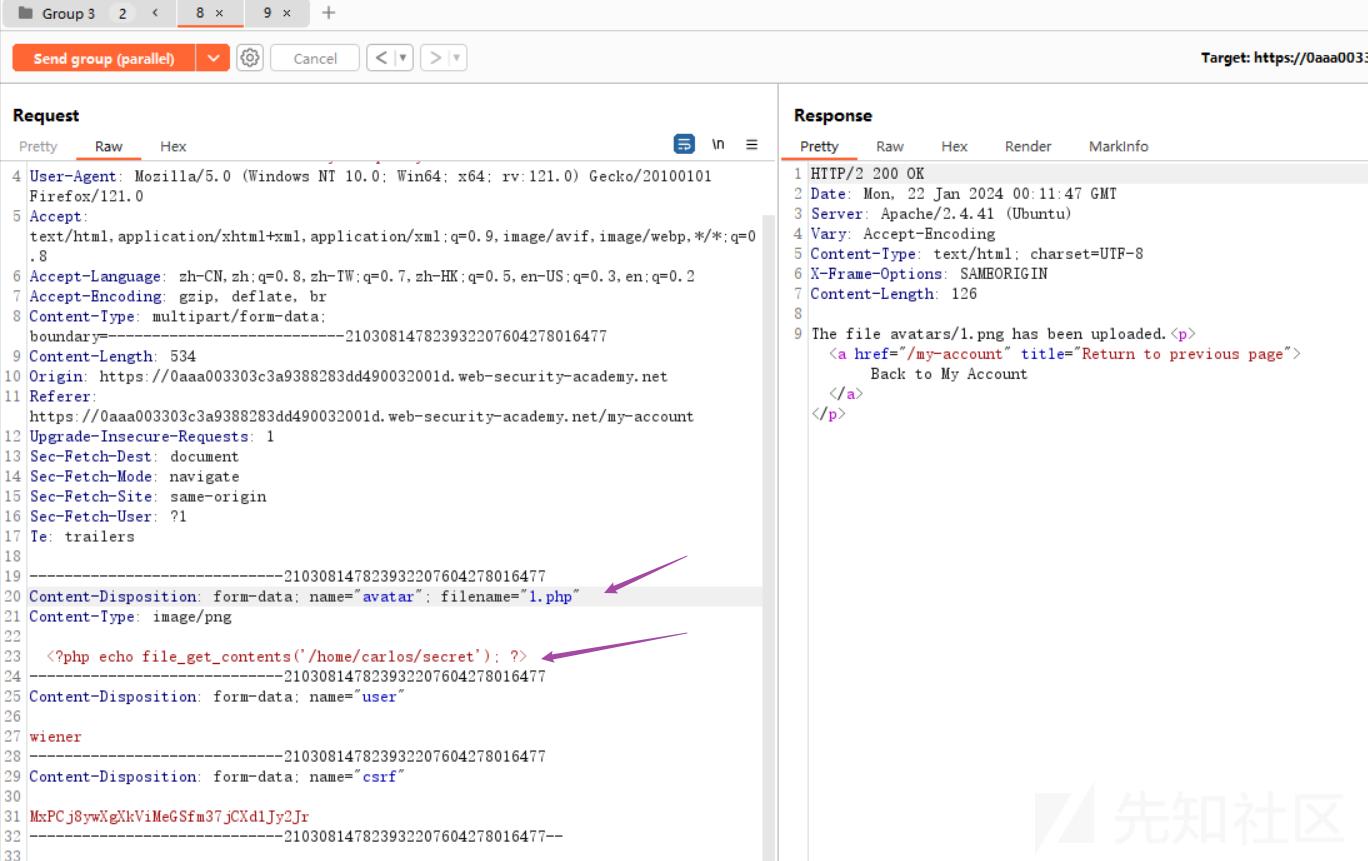
Task: Click the "wiener" user value
Action: pyautogui.click(x=55, y=736)
